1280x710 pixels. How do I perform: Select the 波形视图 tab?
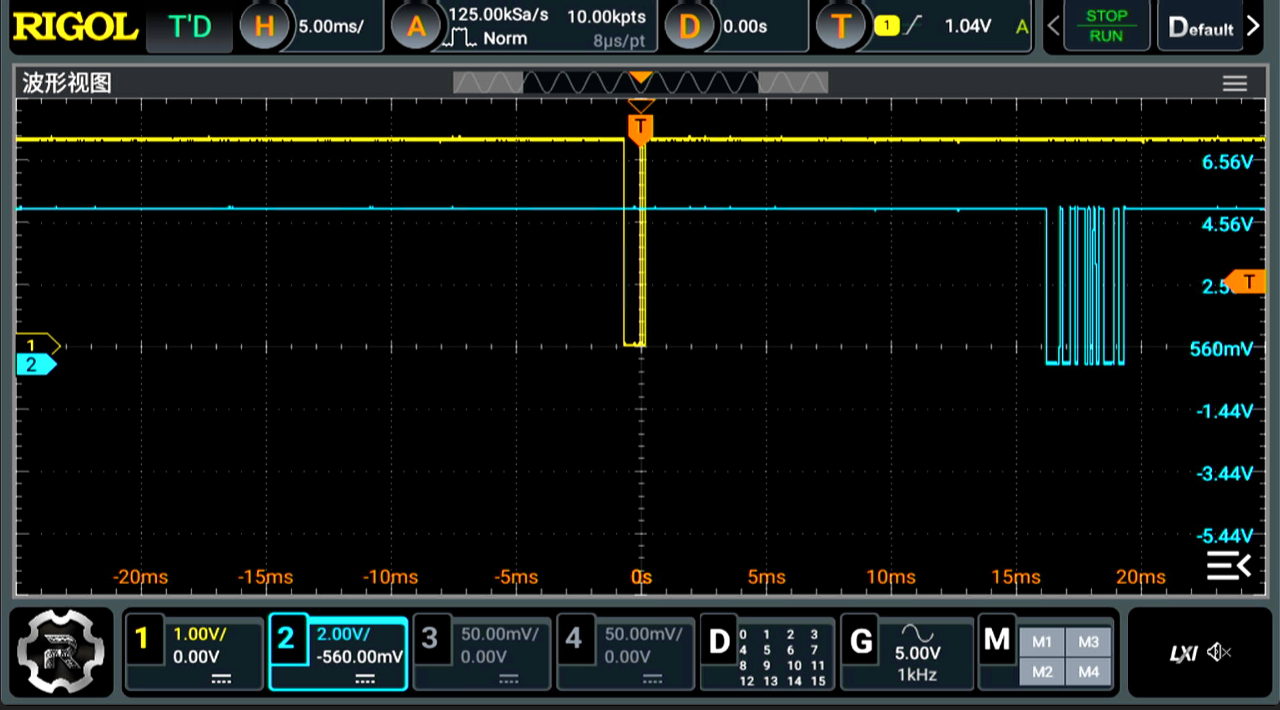(x=66, y=83)
